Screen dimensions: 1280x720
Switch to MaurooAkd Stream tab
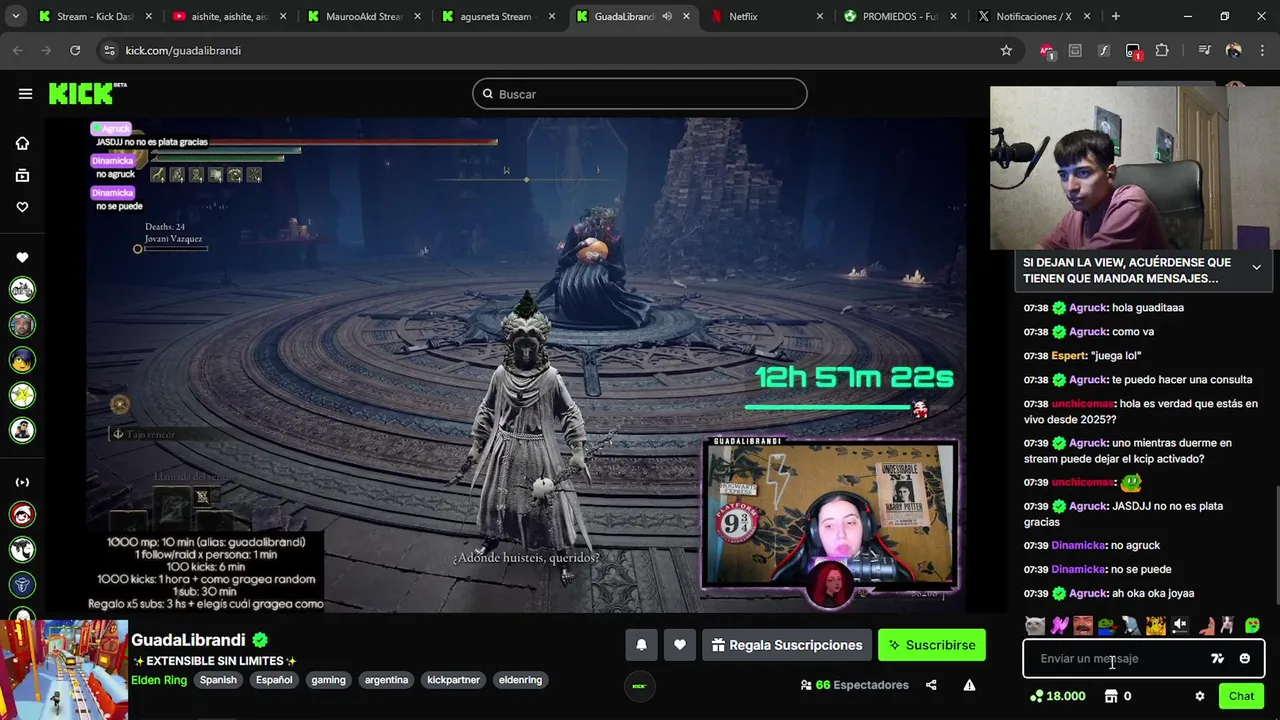click(362, 16)
